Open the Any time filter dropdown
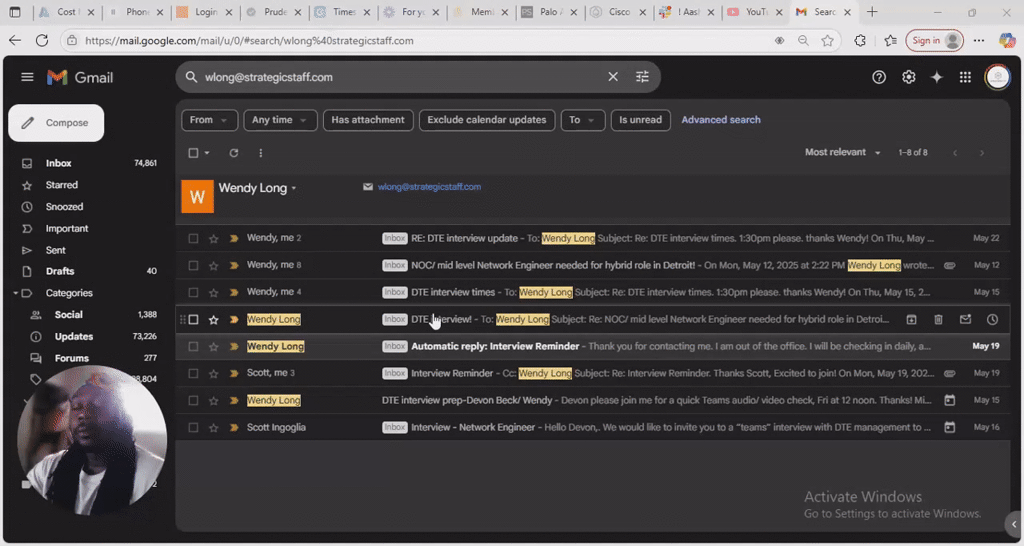 (280, 120)
